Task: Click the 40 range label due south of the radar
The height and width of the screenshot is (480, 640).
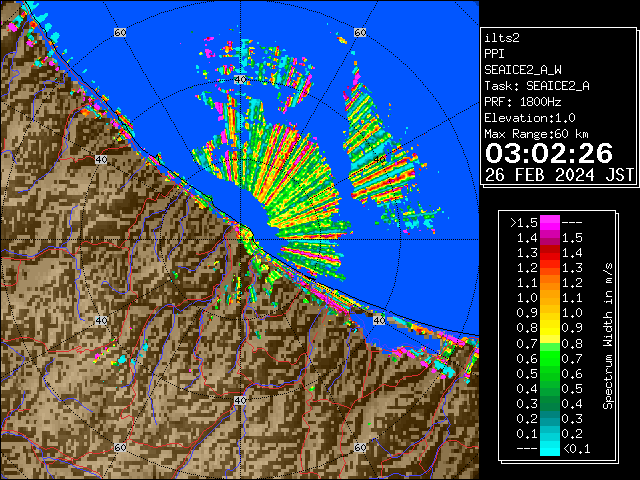Action: pos(240,400)
